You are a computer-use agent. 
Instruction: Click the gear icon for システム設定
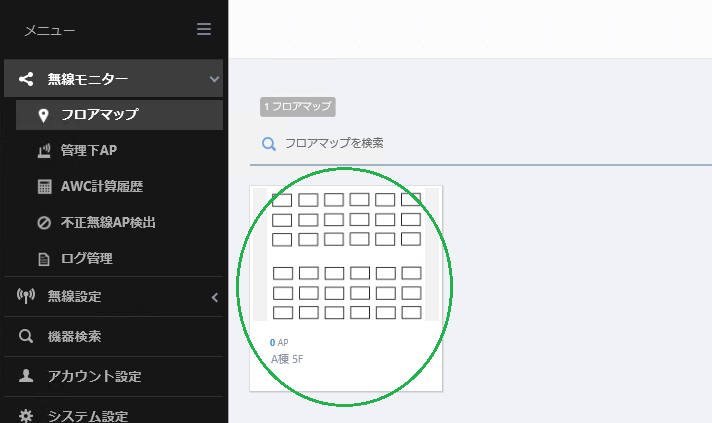tap(26, 416)
